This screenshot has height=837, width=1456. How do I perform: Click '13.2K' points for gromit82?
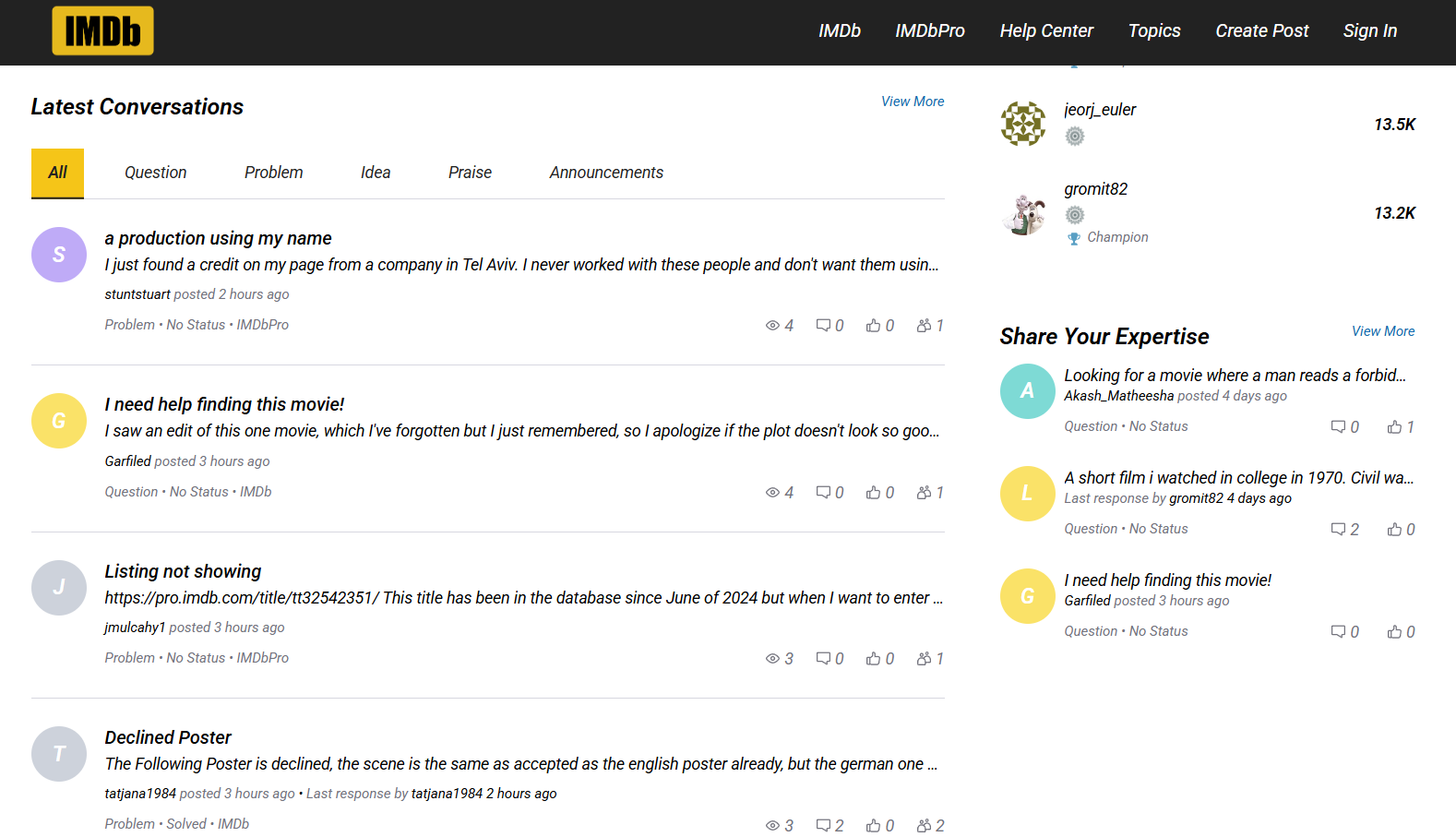click(1394, 213)
